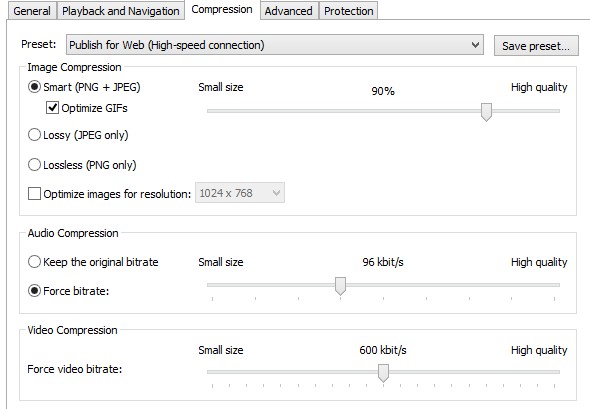The image size is (590, 409).
Task: Select the Force bitrate radio button
Action: (x=34, y=291)
